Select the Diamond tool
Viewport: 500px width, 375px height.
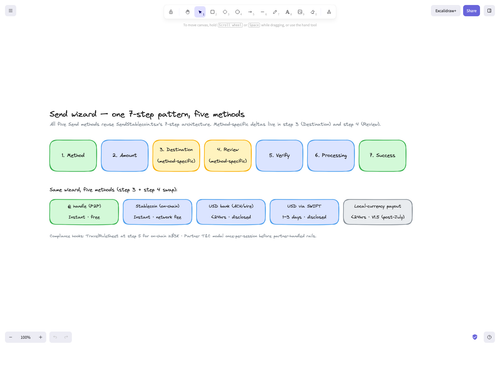pos(225,12)
